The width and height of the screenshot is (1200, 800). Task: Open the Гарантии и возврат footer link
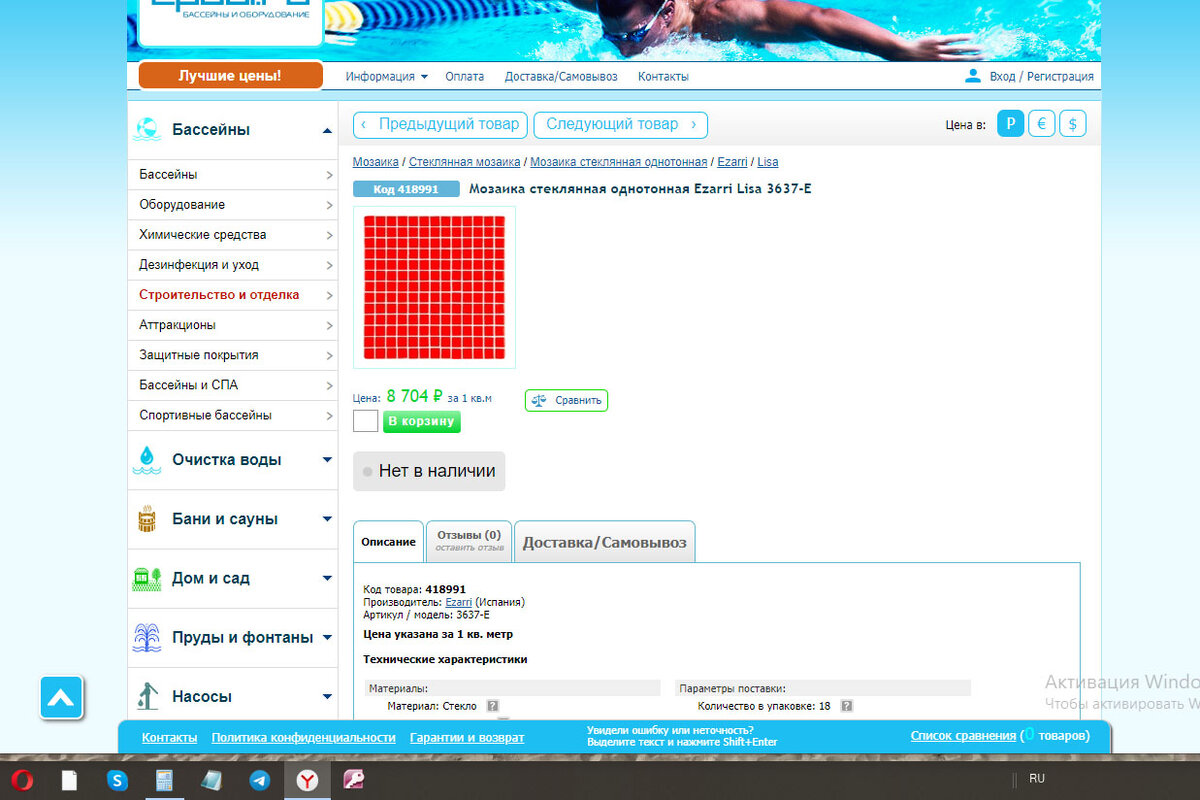coord(467,737)
